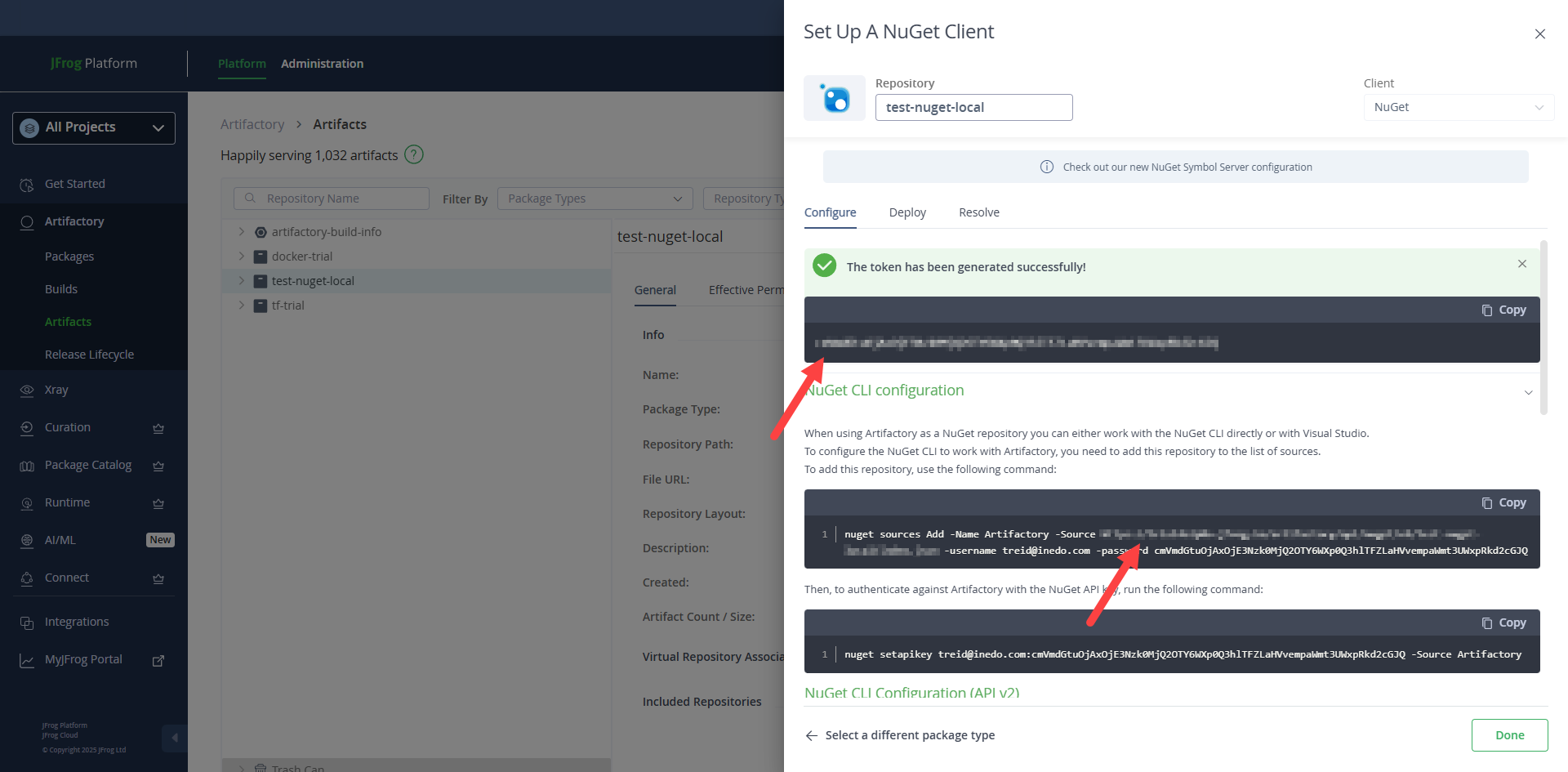Click the help icon next to artifacts count
The image size is (1568, 772).
414,154
